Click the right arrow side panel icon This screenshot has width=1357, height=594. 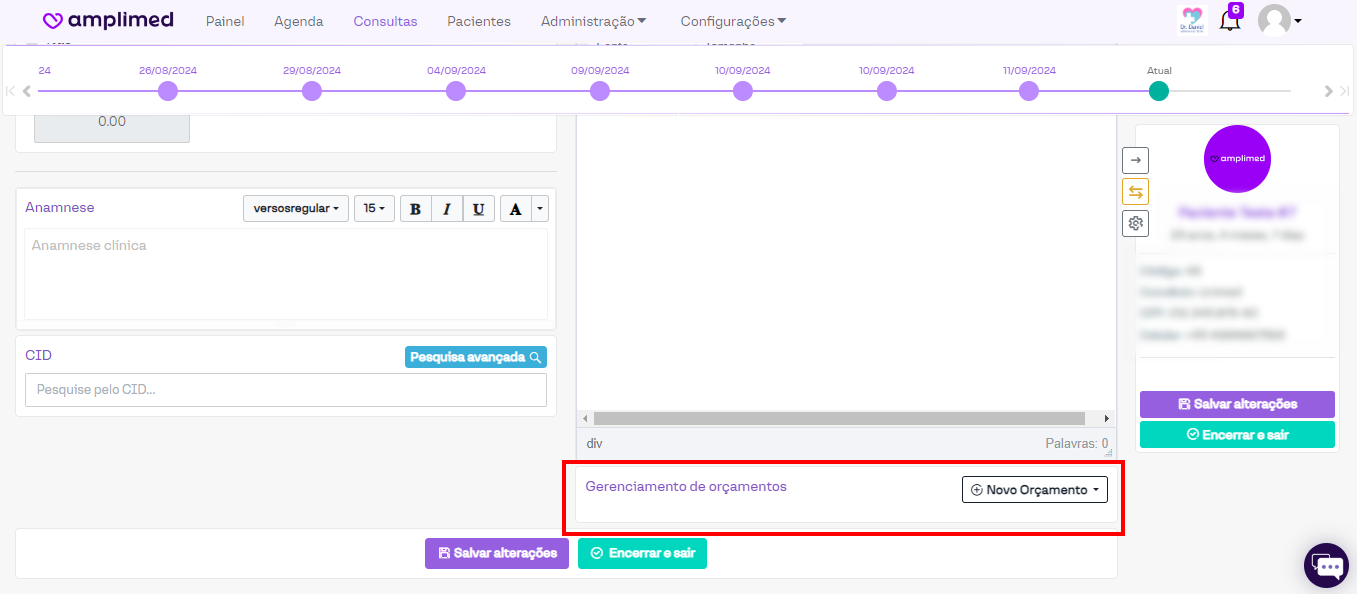coord(1135,160)
